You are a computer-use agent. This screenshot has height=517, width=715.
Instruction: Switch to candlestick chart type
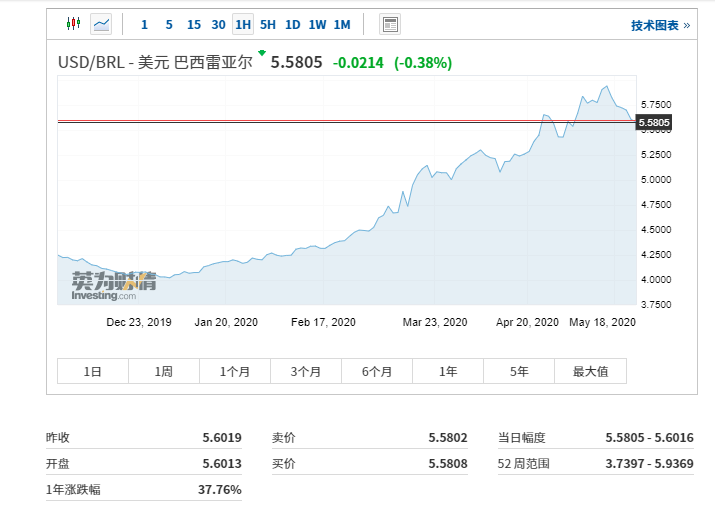[73, 24]
